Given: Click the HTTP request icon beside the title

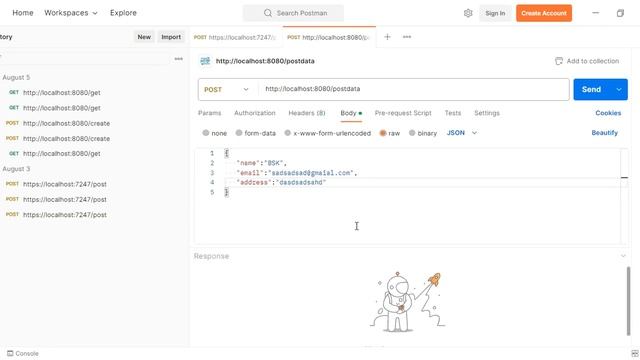Looking at the screenshot, I should [205, 61].
